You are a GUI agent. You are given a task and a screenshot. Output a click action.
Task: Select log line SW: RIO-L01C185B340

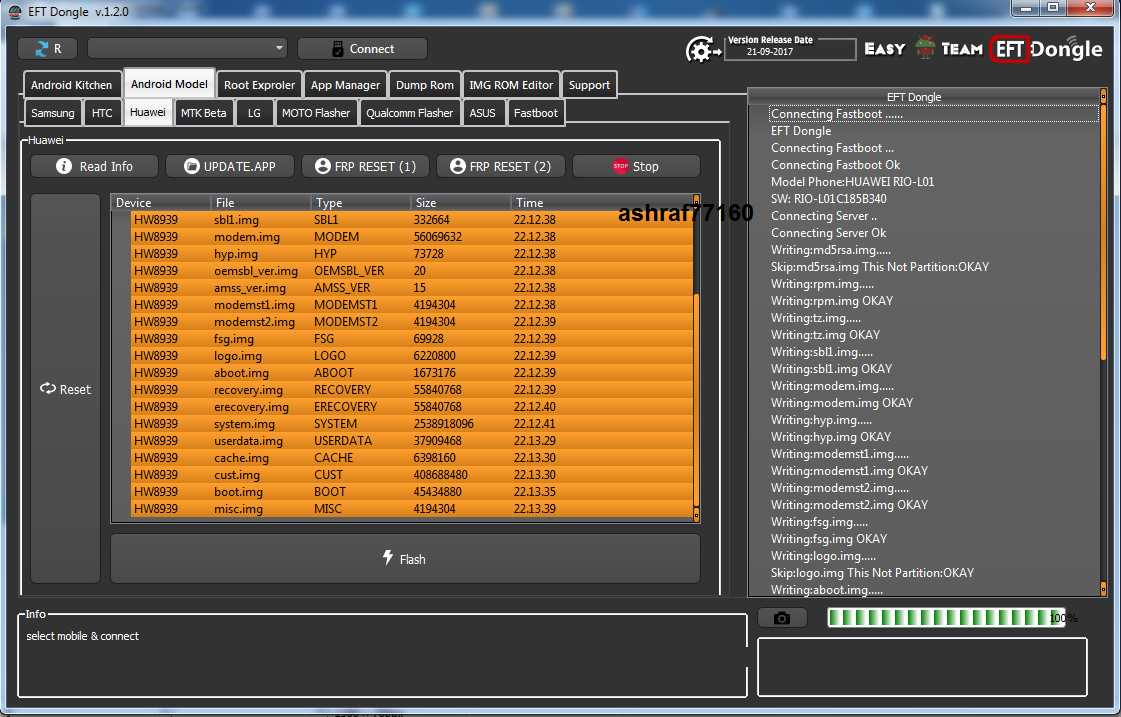829,199
